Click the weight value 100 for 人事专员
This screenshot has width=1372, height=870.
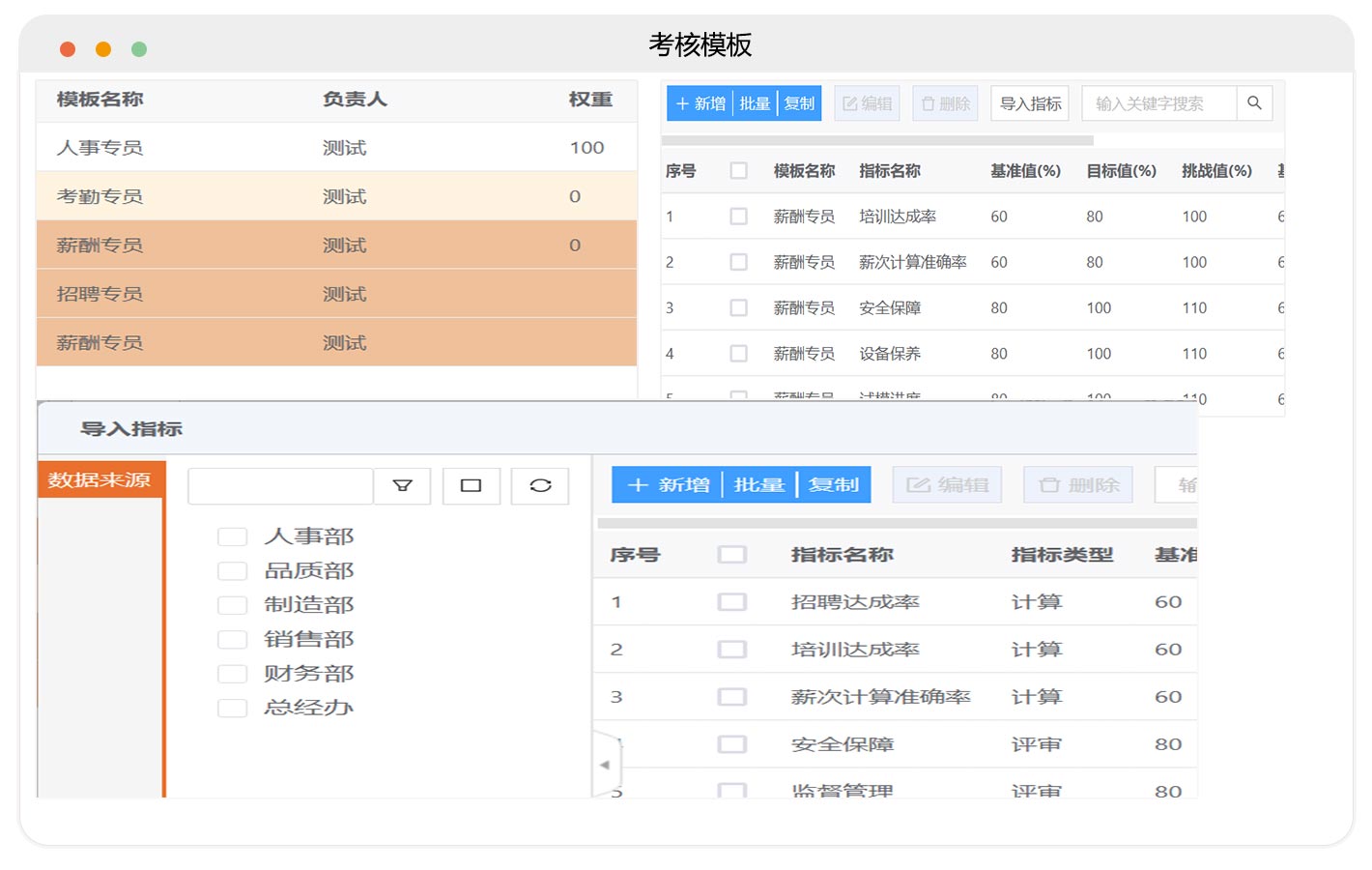pos(586,147)
